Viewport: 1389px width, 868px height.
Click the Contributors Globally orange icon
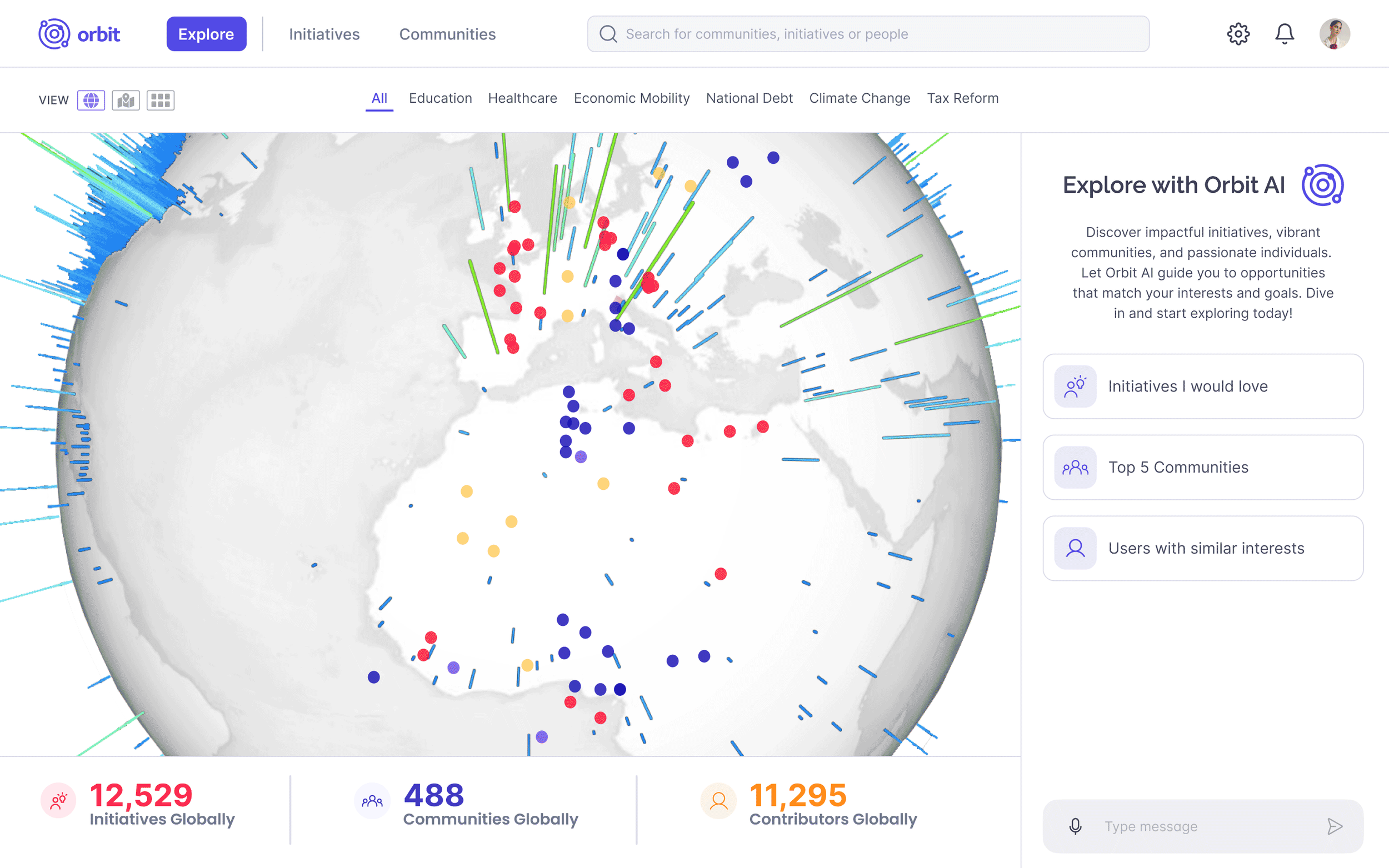718,800
